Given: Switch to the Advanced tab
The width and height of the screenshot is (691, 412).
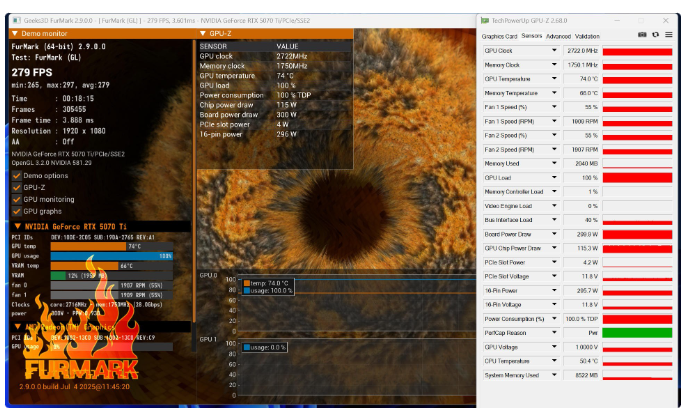Looking at the screenshot, I should coord(558,36).
